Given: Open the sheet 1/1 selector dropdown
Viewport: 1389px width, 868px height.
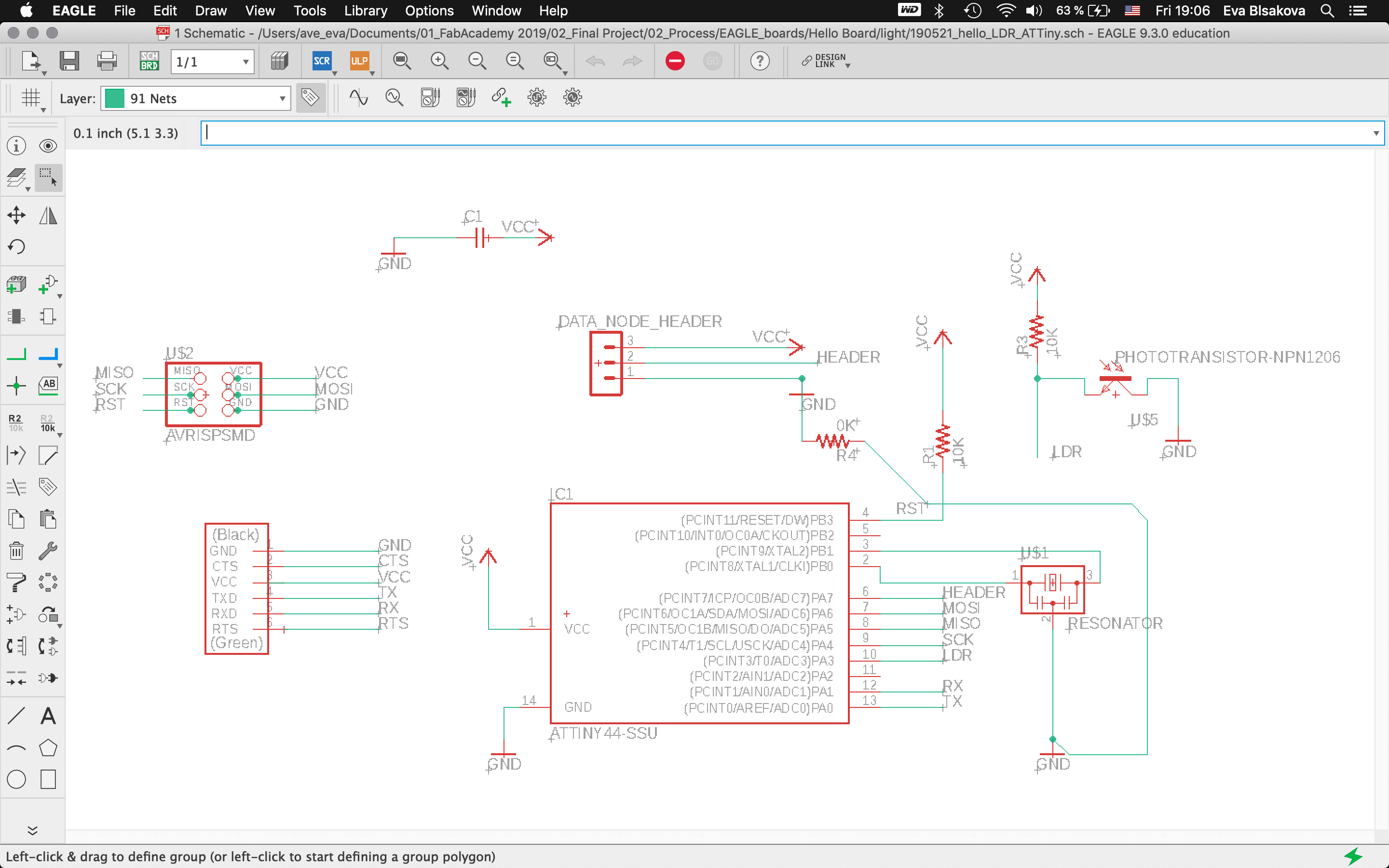Looking at the screenshot, I should pyautogui.click(x=245, y=62).
